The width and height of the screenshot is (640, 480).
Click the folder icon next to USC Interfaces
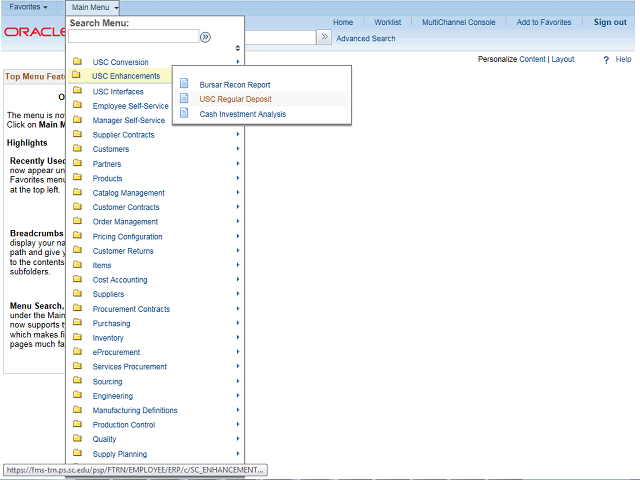pos(78,91)
